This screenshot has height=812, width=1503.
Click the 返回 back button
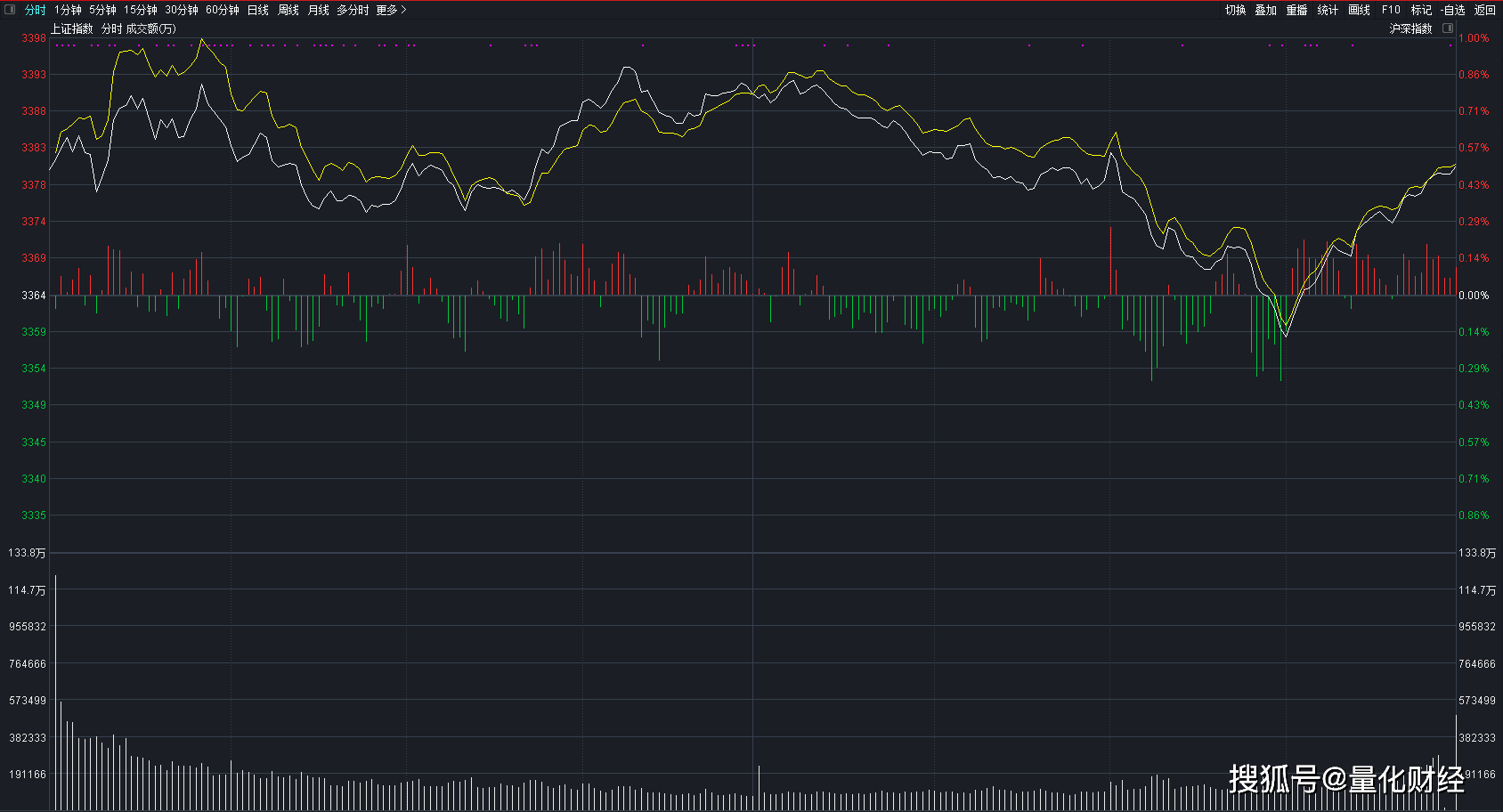click(1485, 10)
